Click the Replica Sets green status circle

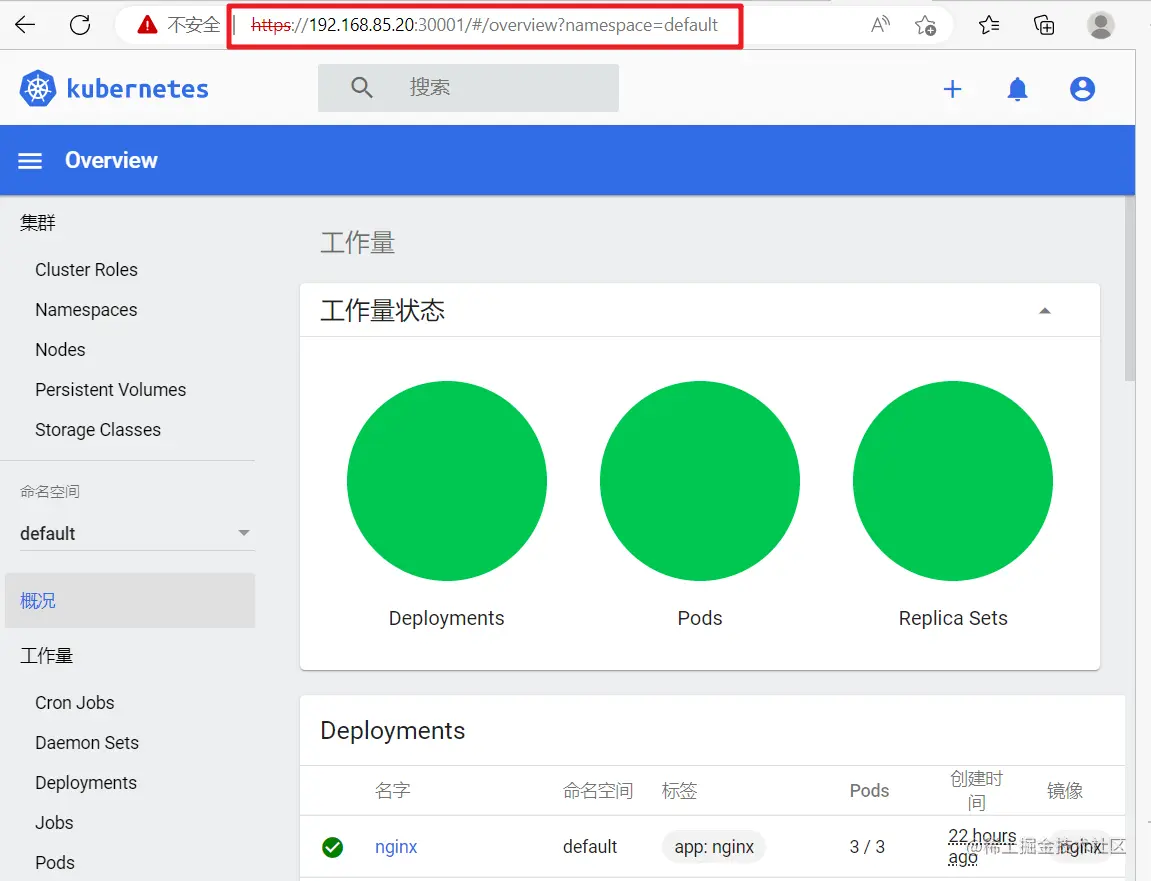[x=953, y=481]
